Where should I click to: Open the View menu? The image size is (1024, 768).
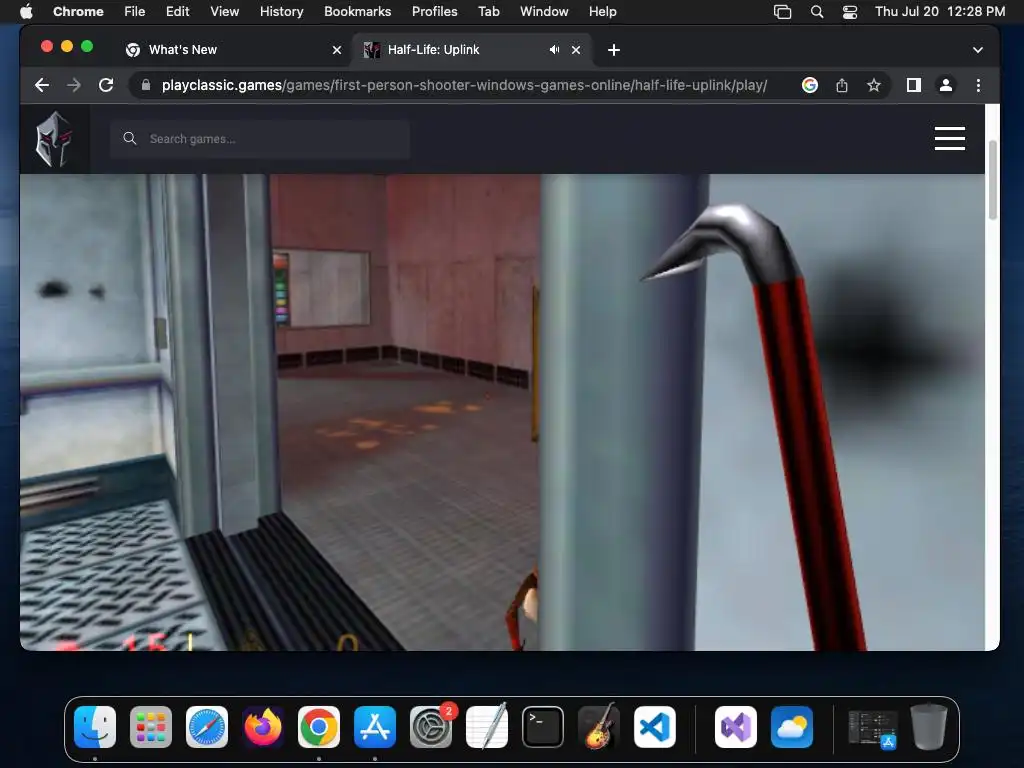(224, 11)
